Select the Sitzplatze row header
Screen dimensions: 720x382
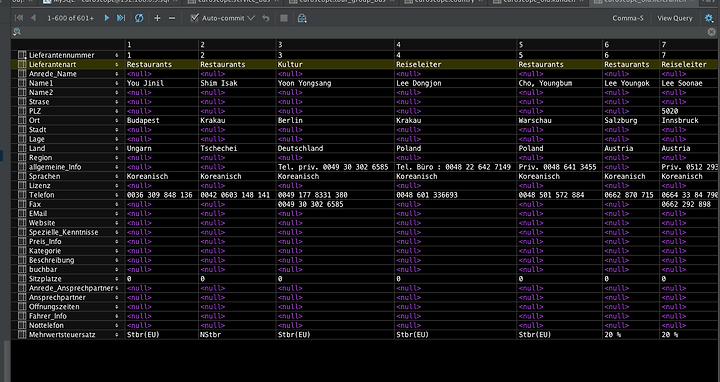68,279
